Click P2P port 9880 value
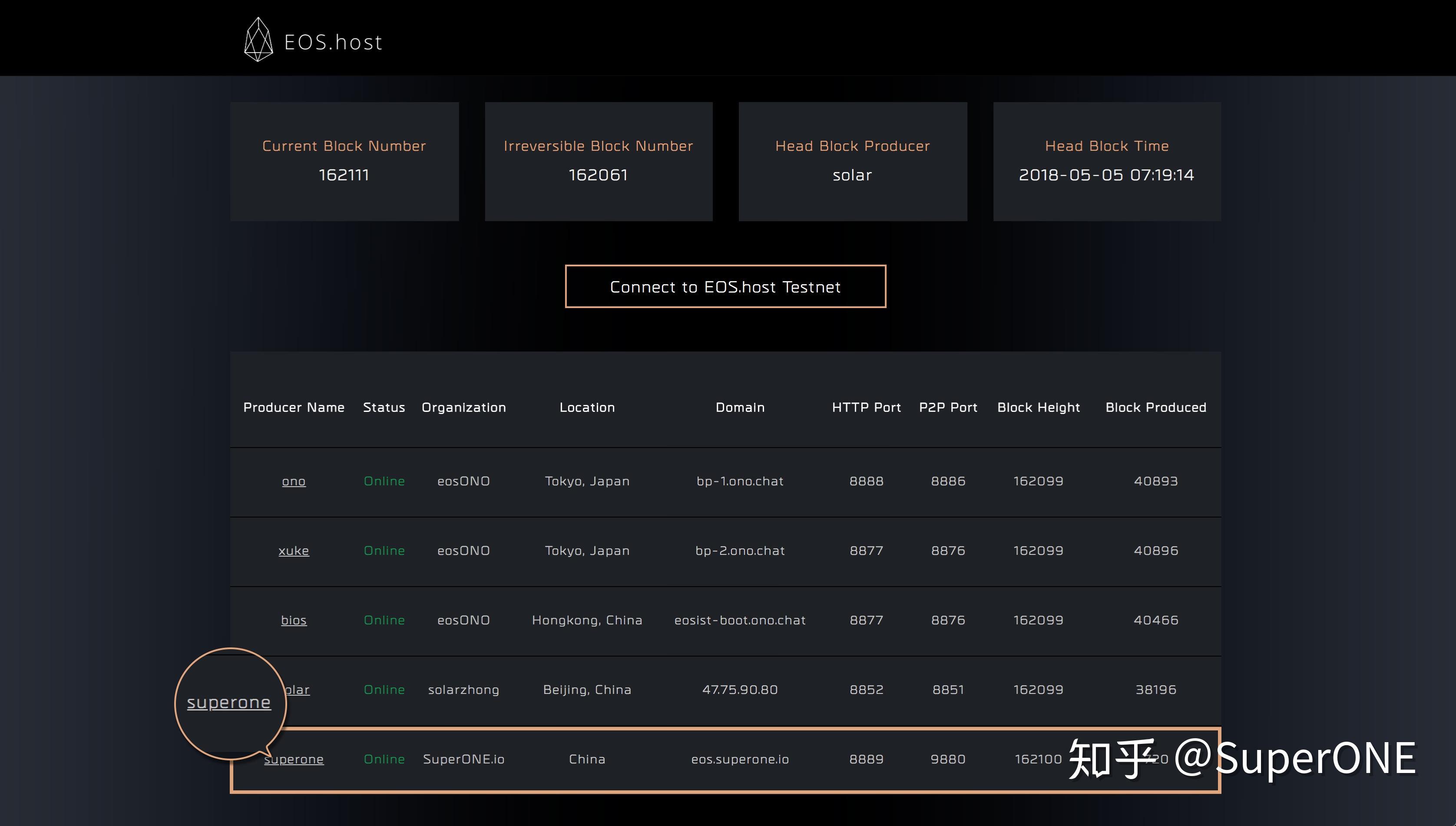Image resolution: width=1456 pixels, height=826 pixels. tap(948, 759)
